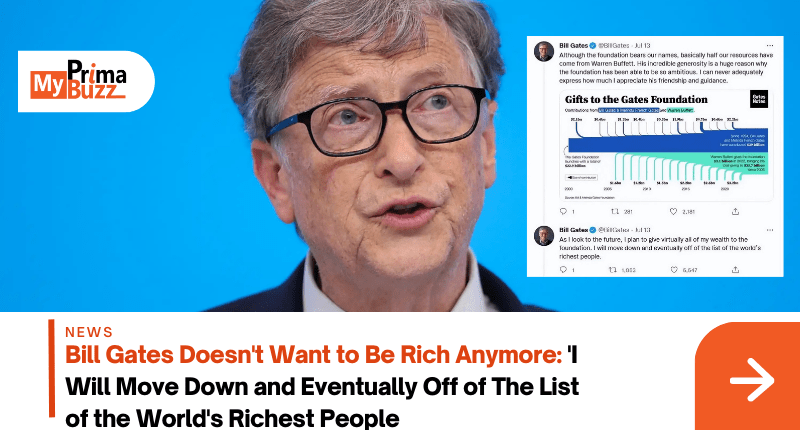Click the My Prima Buzz logo
Viewport: 800px width, 430px height.
click(x=86, y=82)
